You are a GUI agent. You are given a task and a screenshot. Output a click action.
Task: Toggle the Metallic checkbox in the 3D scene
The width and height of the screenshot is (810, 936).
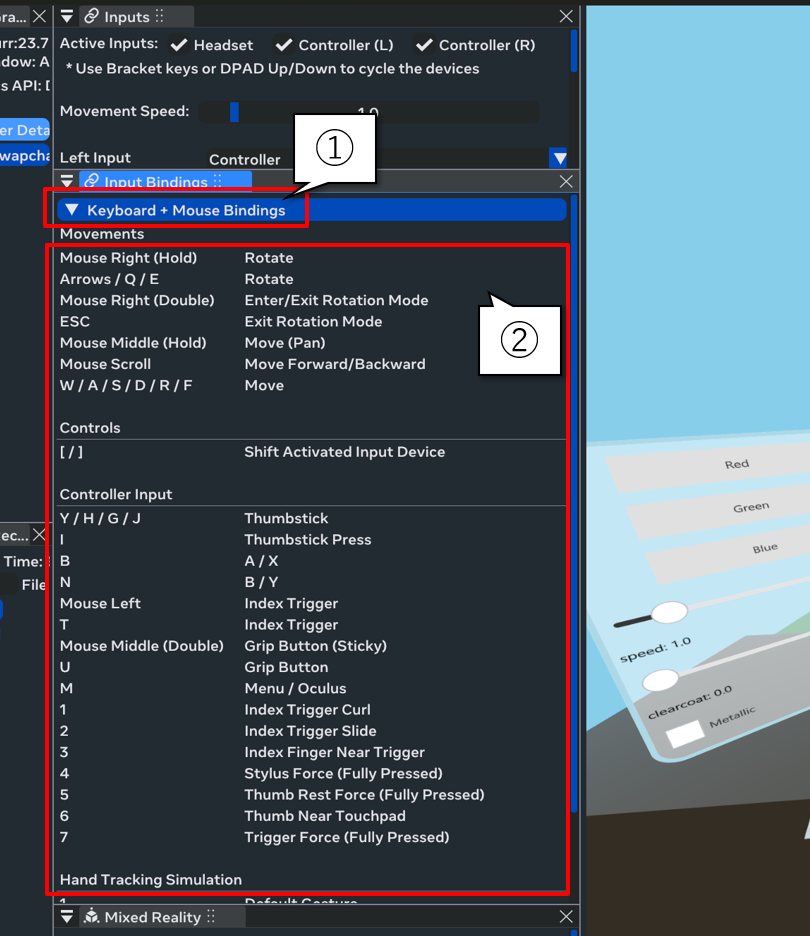[685, 735]
